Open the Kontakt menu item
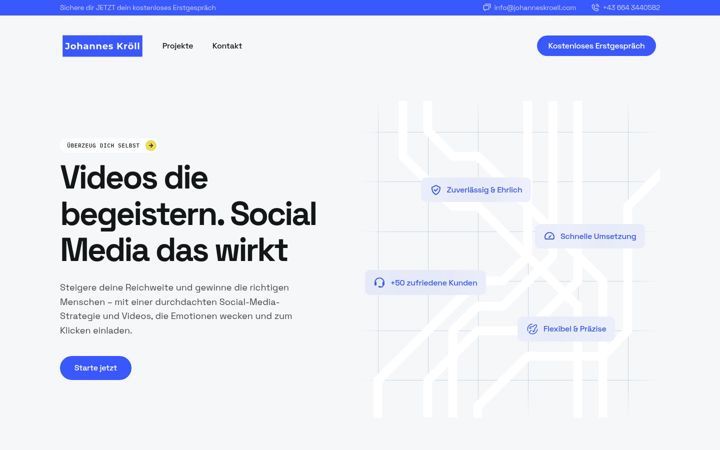Screen dimensions: 720x450 [227, 46]
